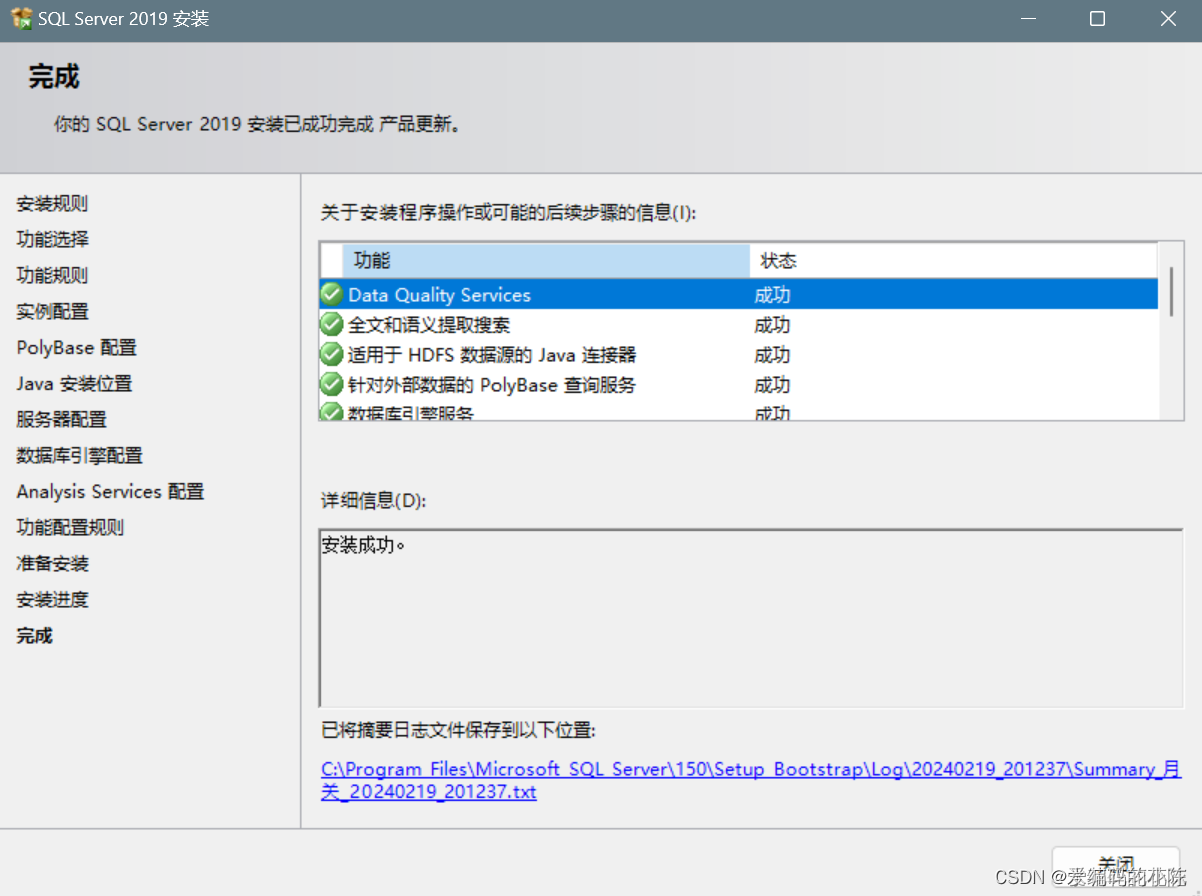Select the Data Quality Services row

[x=739, y=295]
